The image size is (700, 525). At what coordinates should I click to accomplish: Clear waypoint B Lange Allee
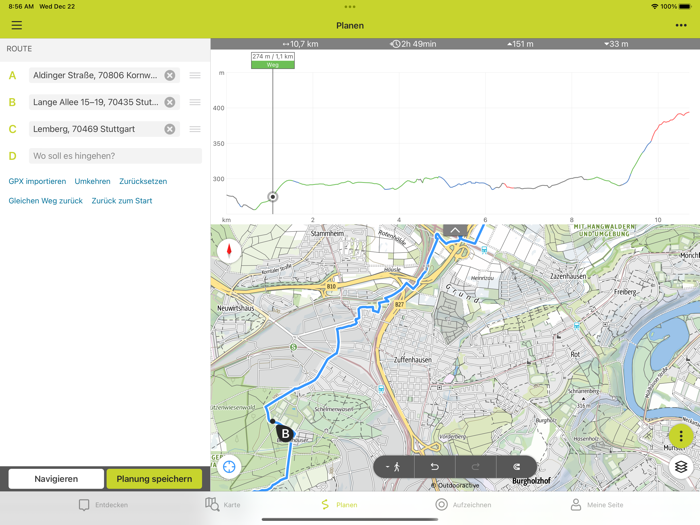(170, 102)
